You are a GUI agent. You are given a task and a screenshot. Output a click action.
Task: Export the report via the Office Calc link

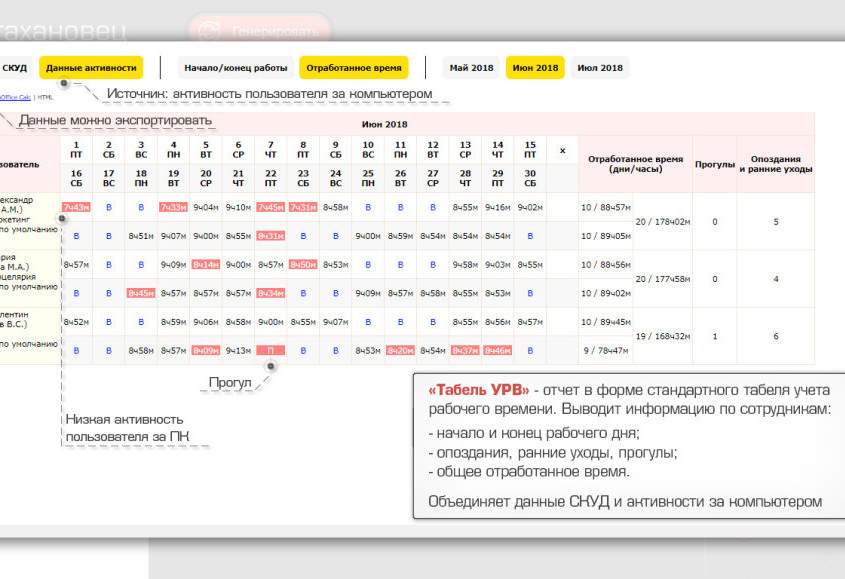15,98
